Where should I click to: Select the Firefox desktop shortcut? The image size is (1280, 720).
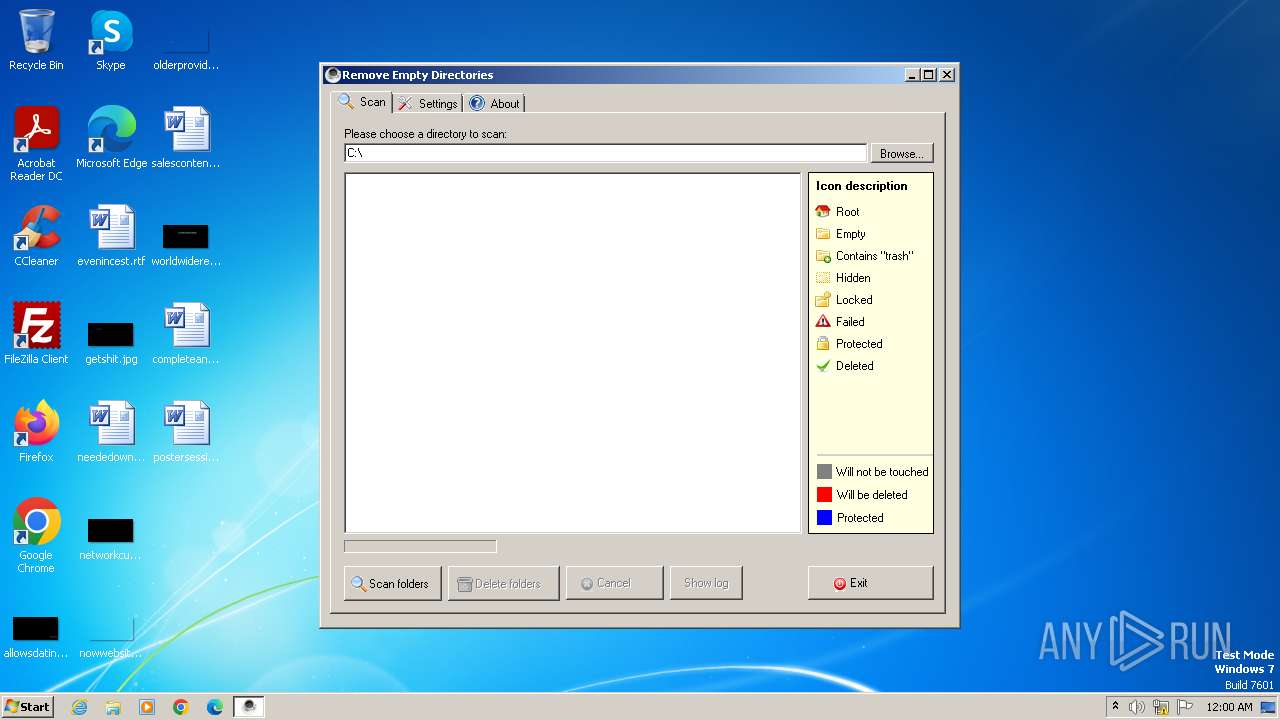36,431
